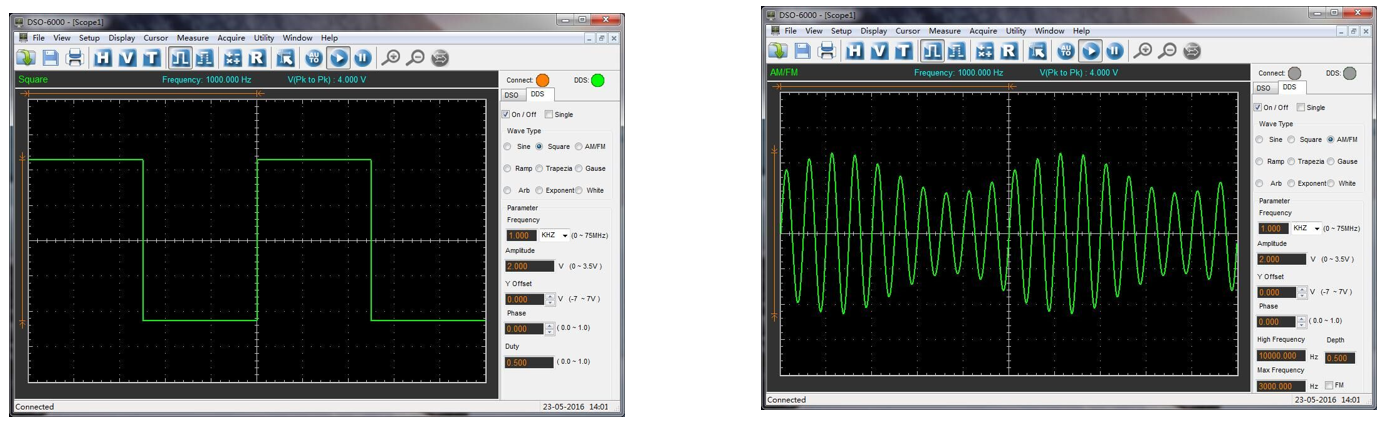The image size is (1388, 427).
Task: Open the Display menu in the AM/FM window
Action: pyautogui.click(x=874, y=31)
